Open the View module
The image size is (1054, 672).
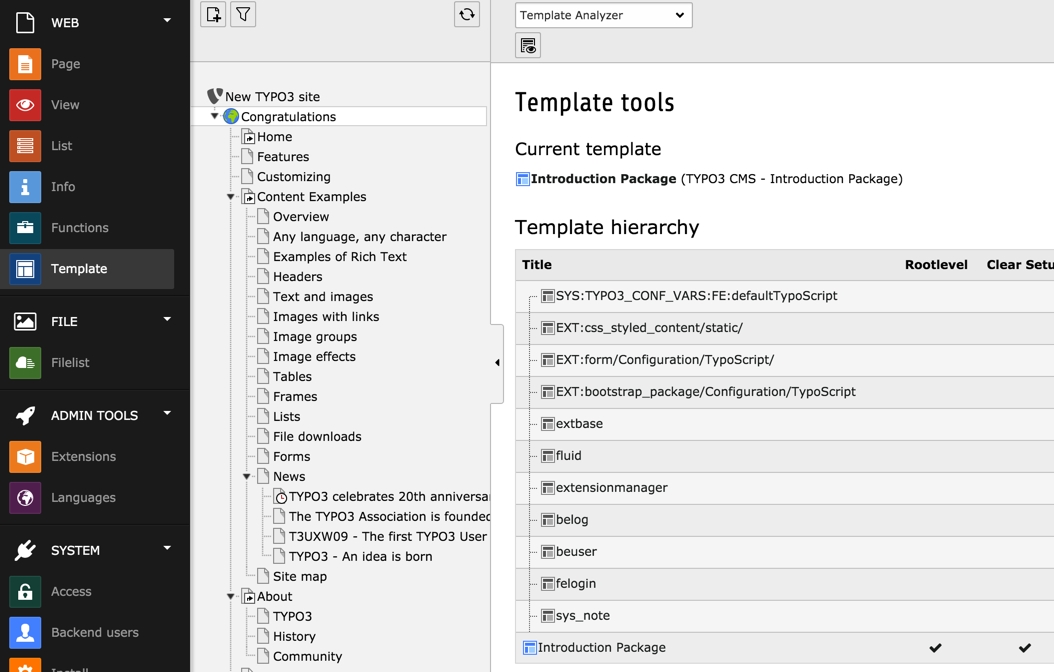point(65,105)
